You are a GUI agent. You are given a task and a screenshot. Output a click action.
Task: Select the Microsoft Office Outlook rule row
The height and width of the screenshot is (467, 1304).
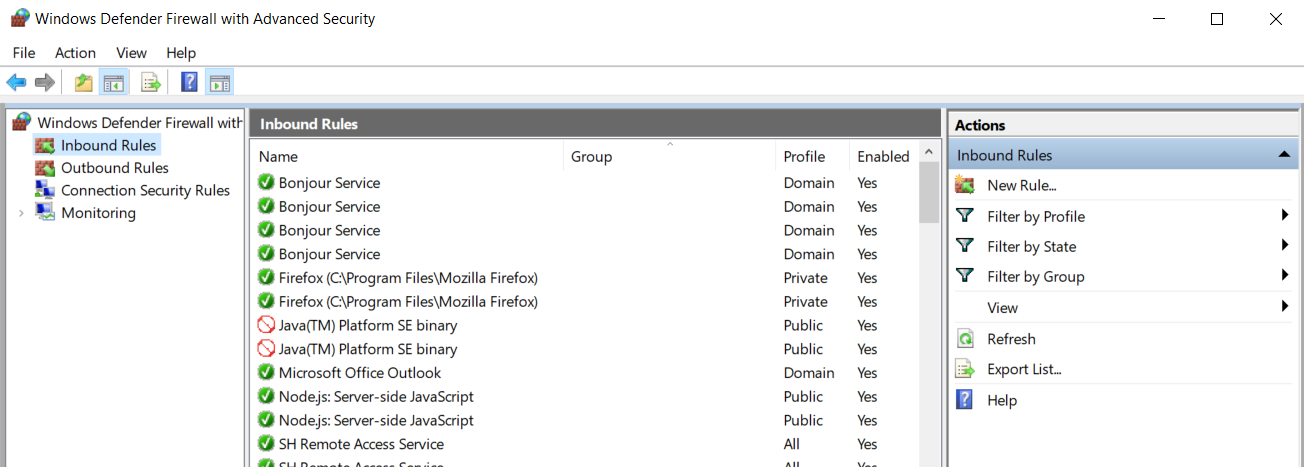(360, 373)
